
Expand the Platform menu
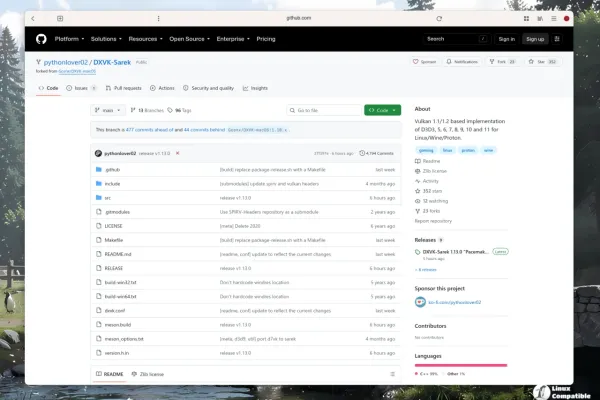click(69, 39)
